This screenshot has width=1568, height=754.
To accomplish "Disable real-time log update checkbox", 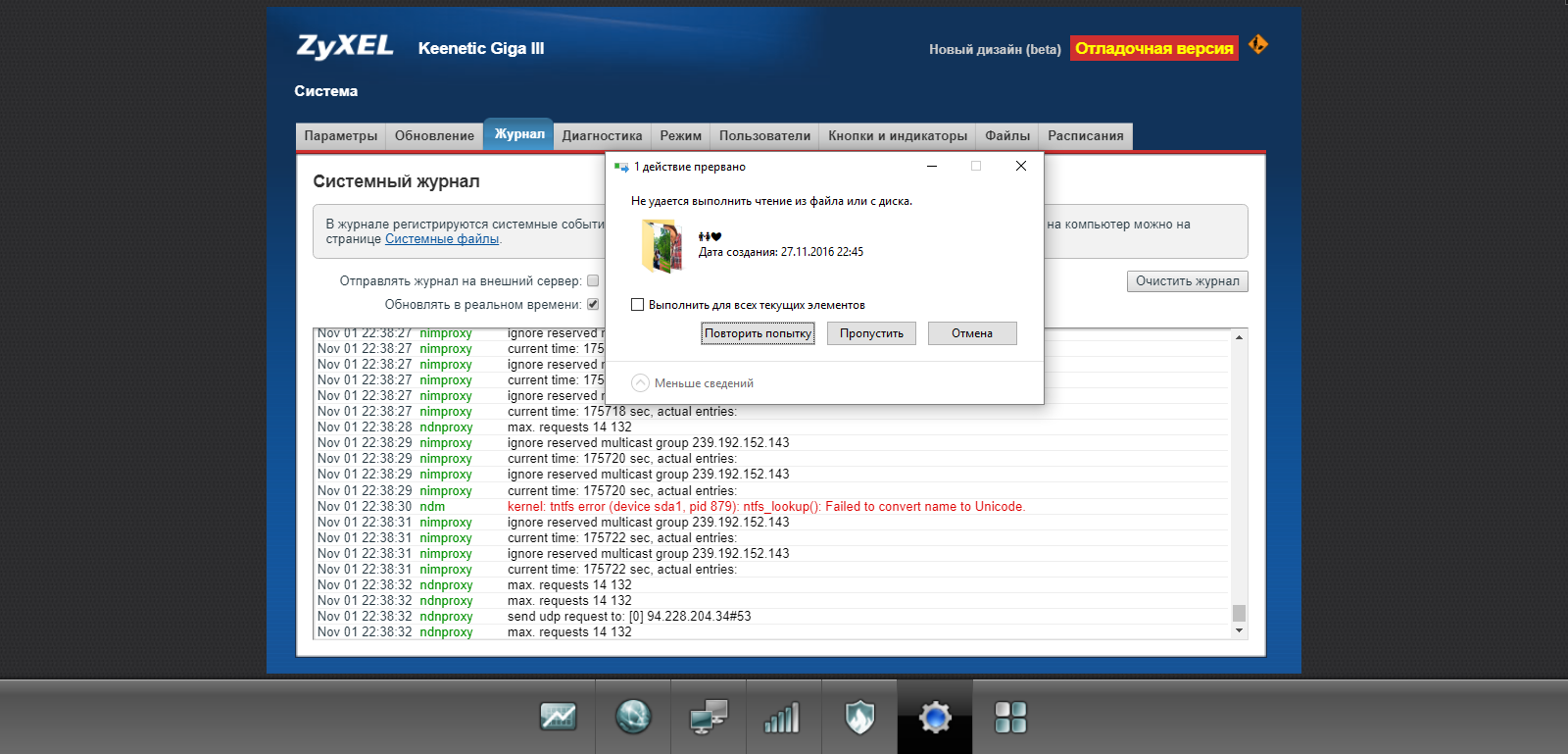I will [593, 304].
